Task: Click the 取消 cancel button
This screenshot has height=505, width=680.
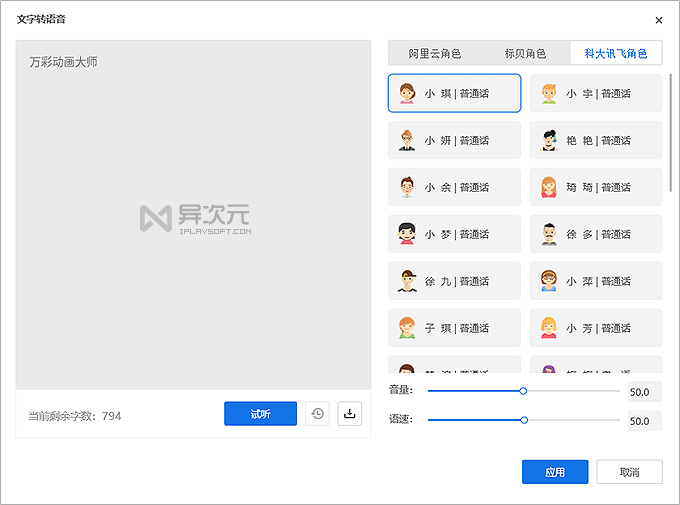Action: 630,472
